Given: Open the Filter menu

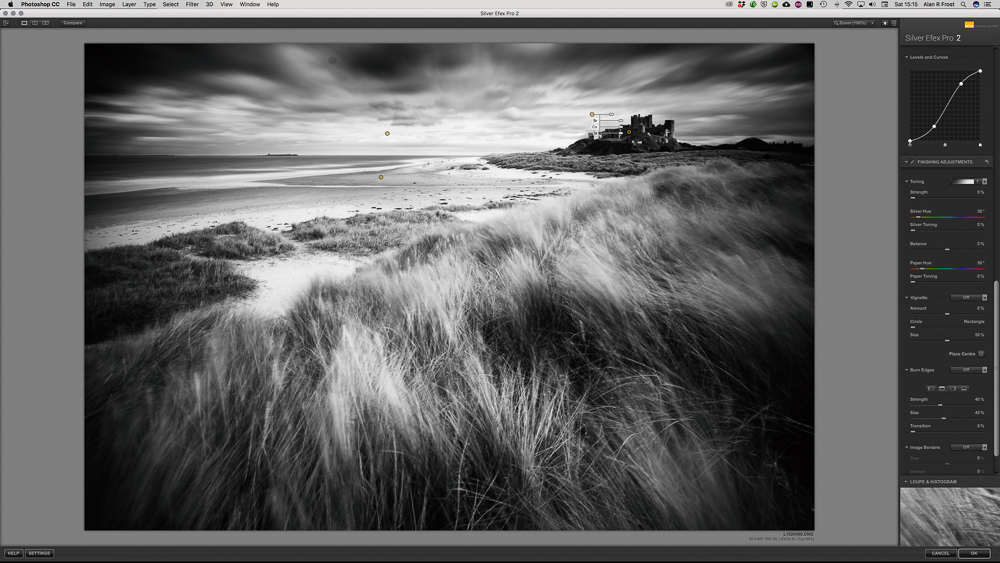Looking at the screenshot, I should (x=192, y=4).
